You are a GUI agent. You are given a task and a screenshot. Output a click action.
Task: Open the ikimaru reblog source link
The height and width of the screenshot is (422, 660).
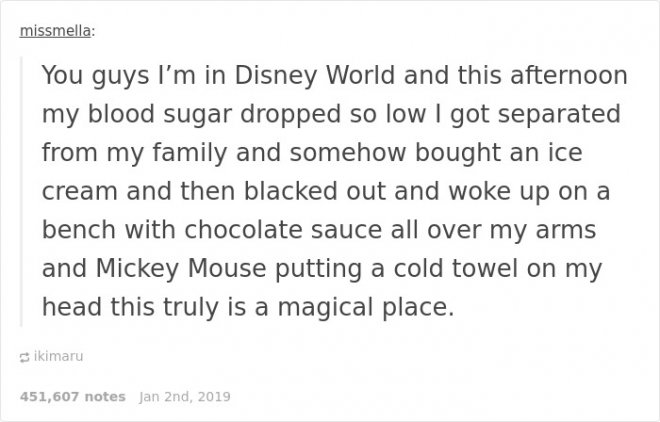coord(56,354)
